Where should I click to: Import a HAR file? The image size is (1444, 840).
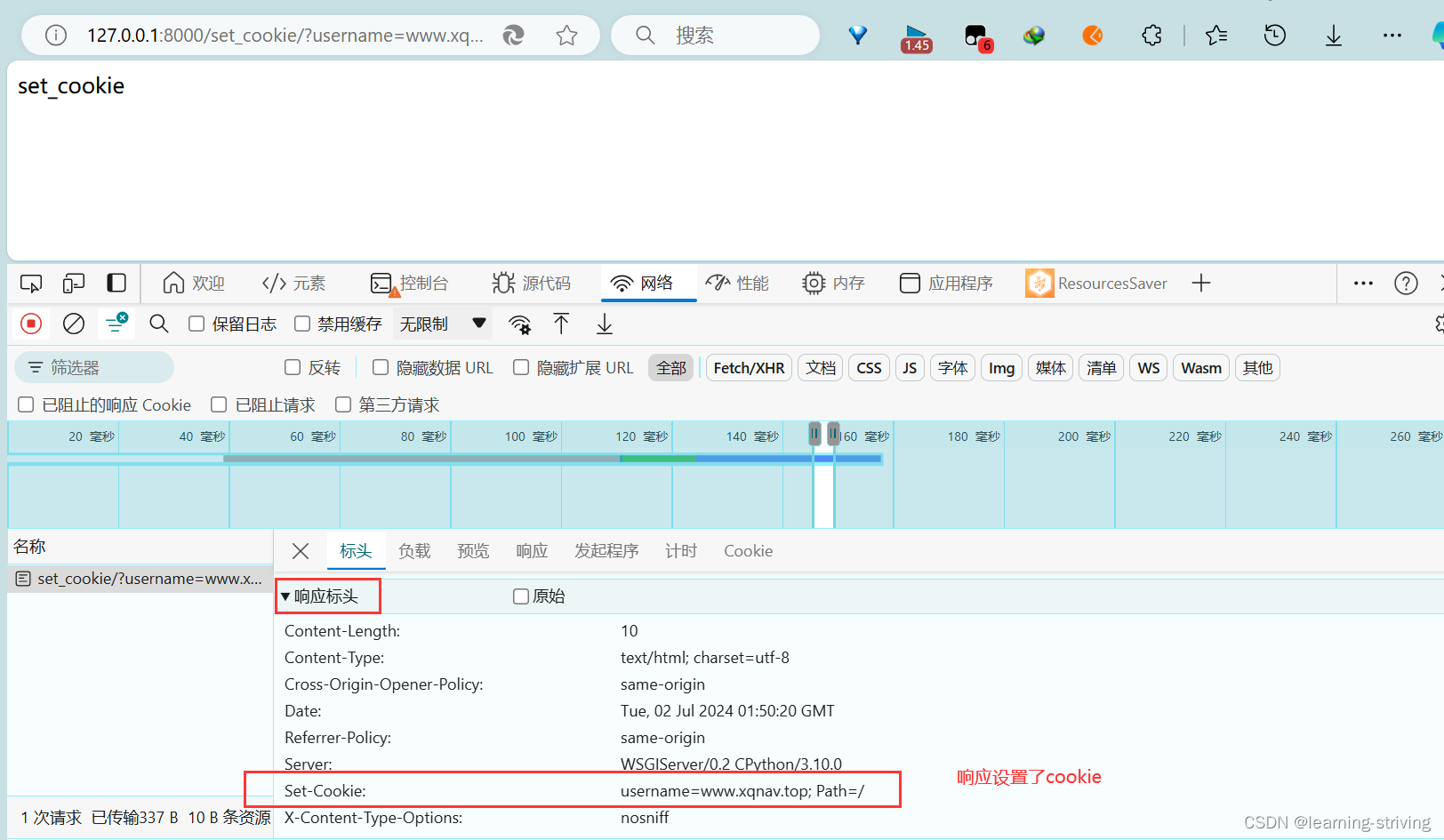[x=561, y=324]
